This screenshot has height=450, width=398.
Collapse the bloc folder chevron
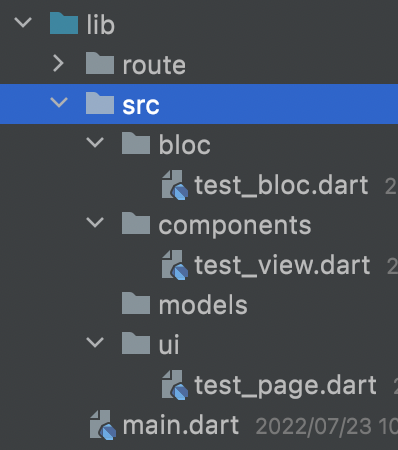point(95,143)
